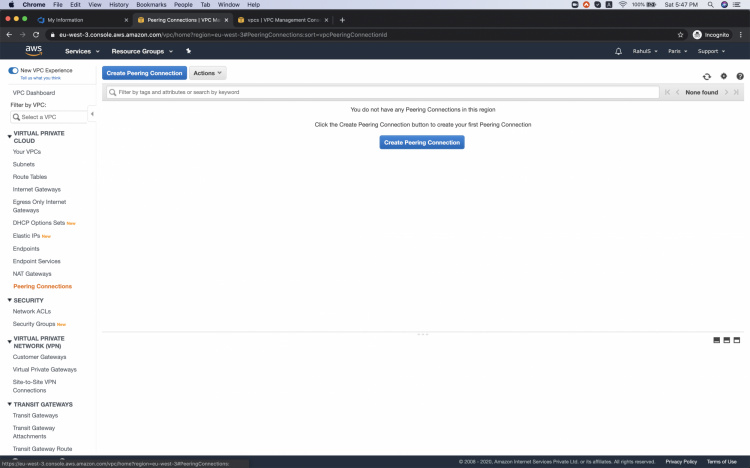The height and width of the screenshot is (468, 750).
Task: Open the Bookmarks menu in the menu bar
Action: tap(151, 4)
